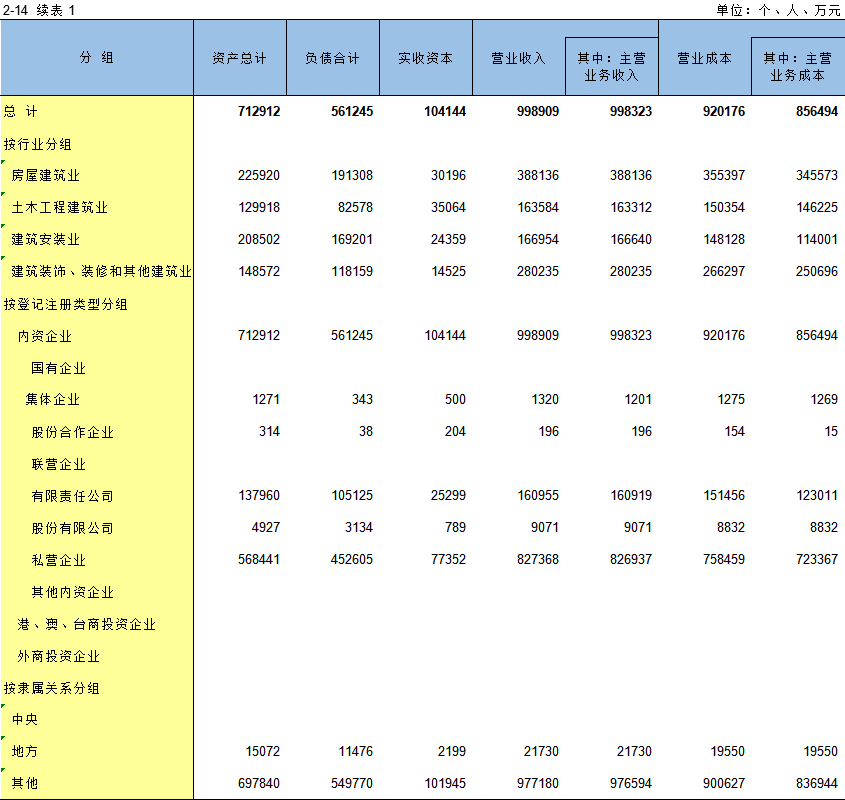Select the 股份合作企业 row label
845x800 pixels.
point(72,432)
